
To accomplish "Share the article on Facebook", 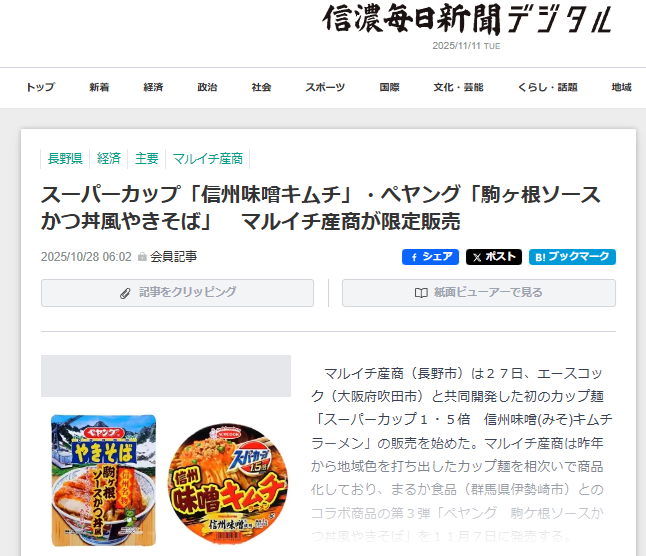I will (x=430, y=257).
